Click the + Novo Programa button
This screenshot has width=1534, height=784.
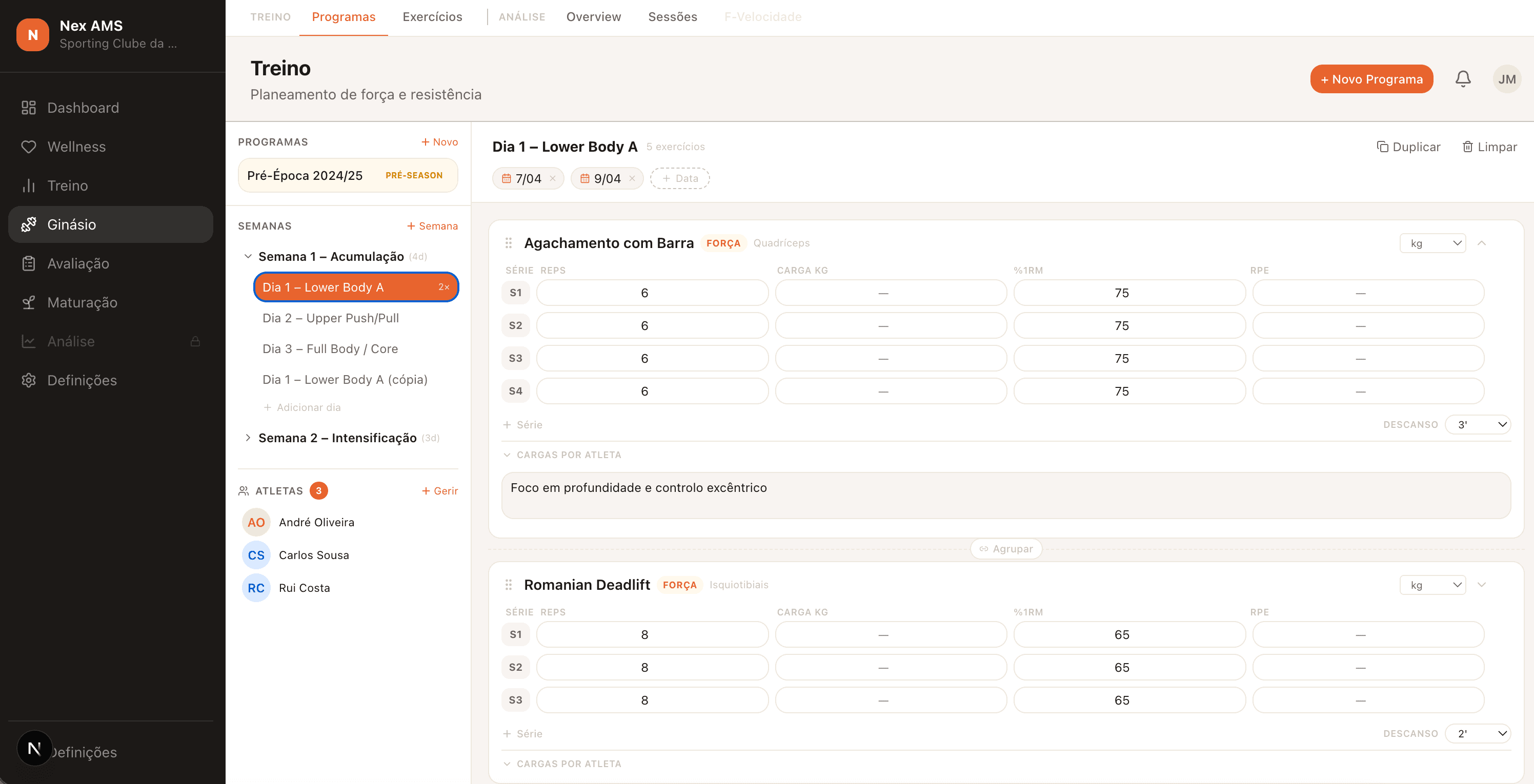(1371, 79)
